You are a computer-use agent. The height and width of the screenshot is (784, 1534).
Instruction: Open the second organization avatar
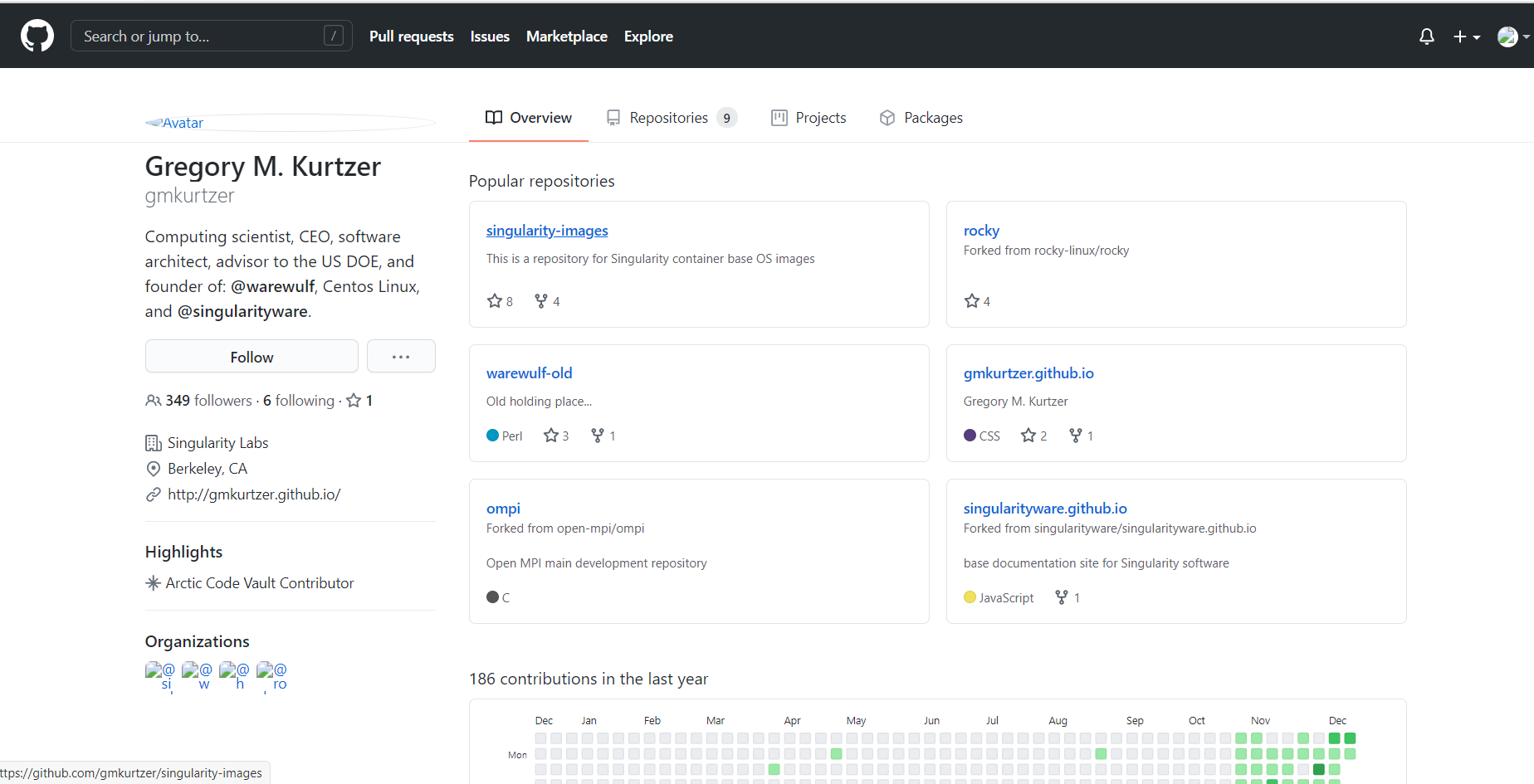tap(197, 675)
